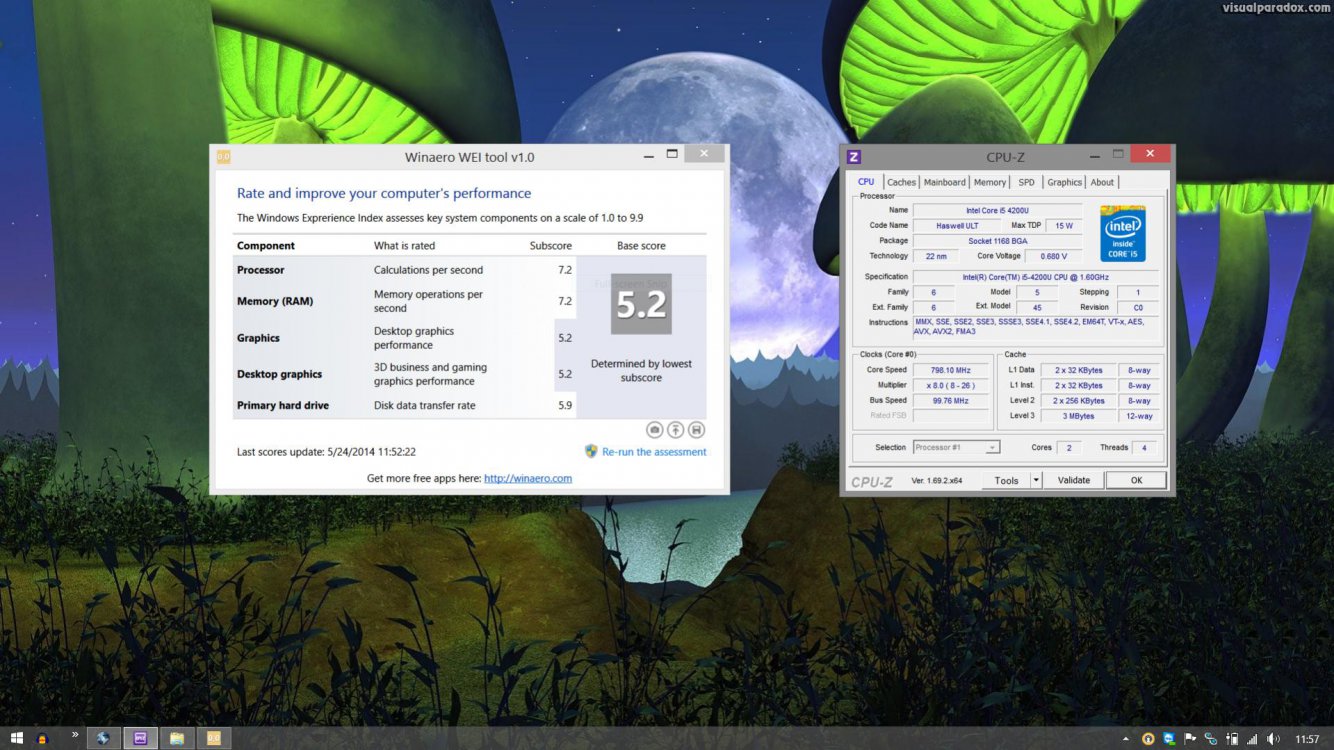
Task: Switch to the SPD tab in CPU-Z
Action: coord(1026,182)
